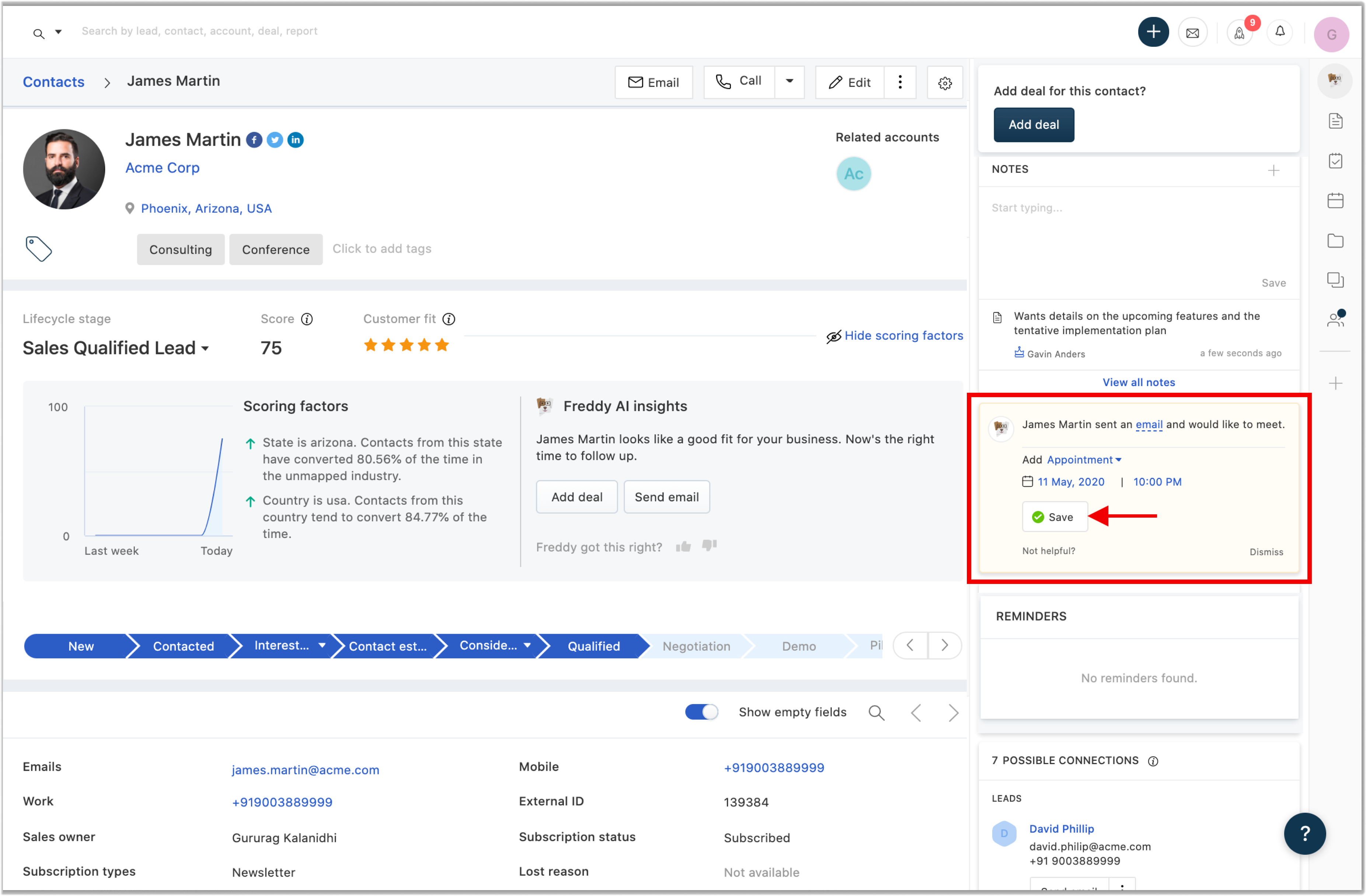The height and width of the screenshot is (896, 1366).
Task: Expand the Call button dropdown arrow
Action: (789, 81)
